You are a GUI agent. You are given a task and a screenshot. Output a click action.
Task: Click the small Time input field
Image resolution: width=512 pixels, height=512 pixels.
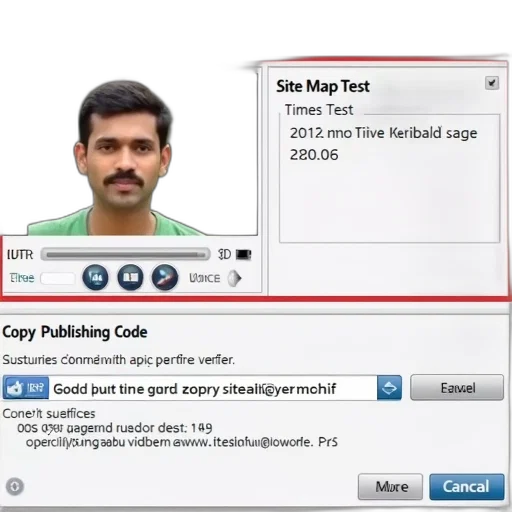click(58, 278)
